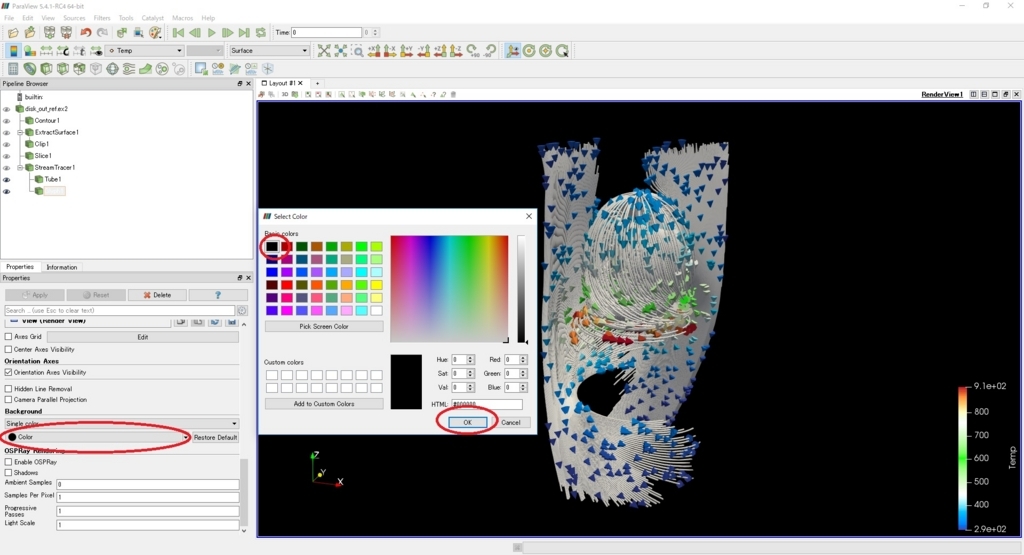Click OK in Select Color dialog
Viewport: 1024px width, 555px height.
467,422
